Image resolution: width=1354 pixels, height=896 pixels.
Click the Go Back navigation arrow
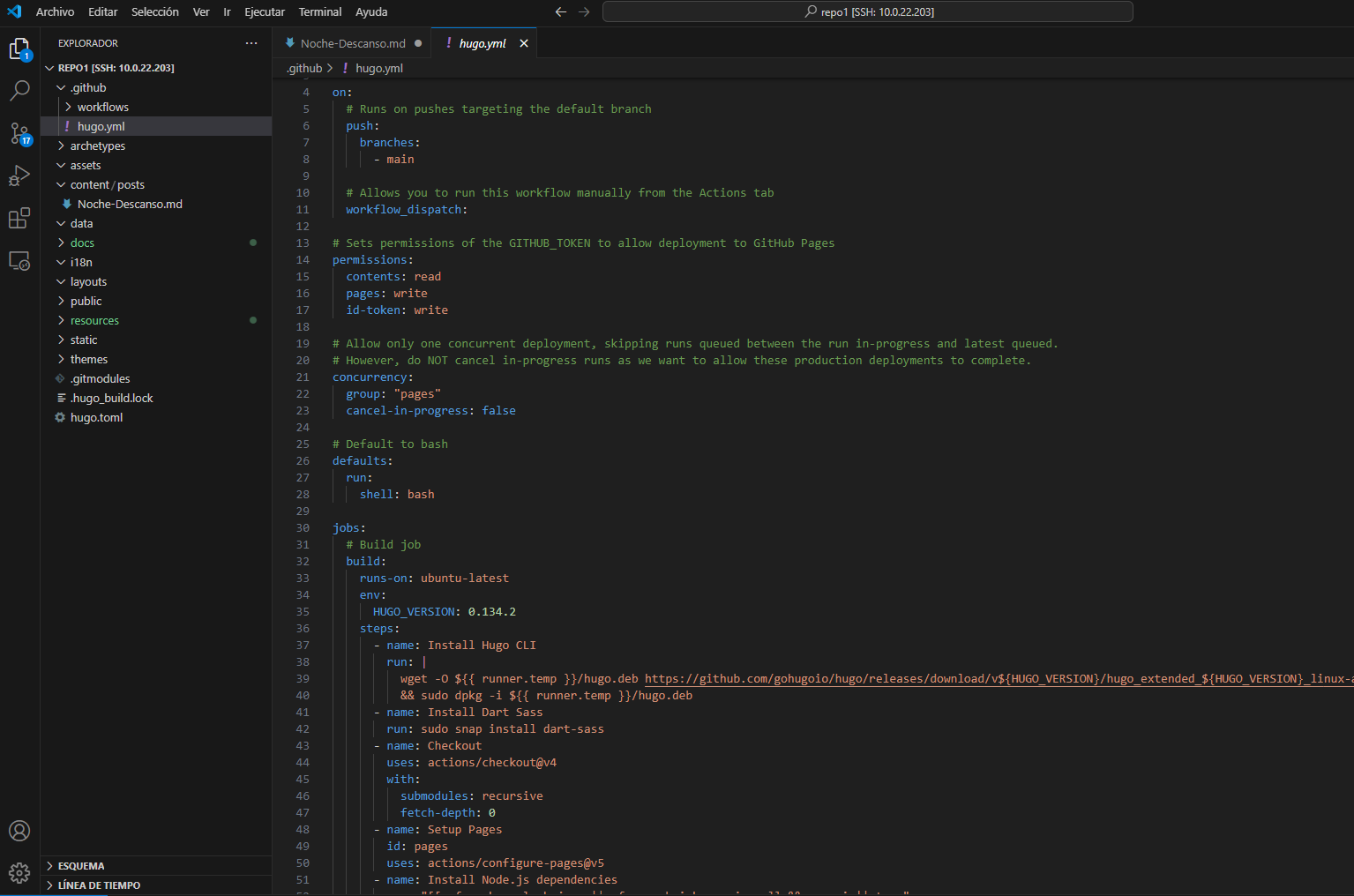tap(560, 11)
